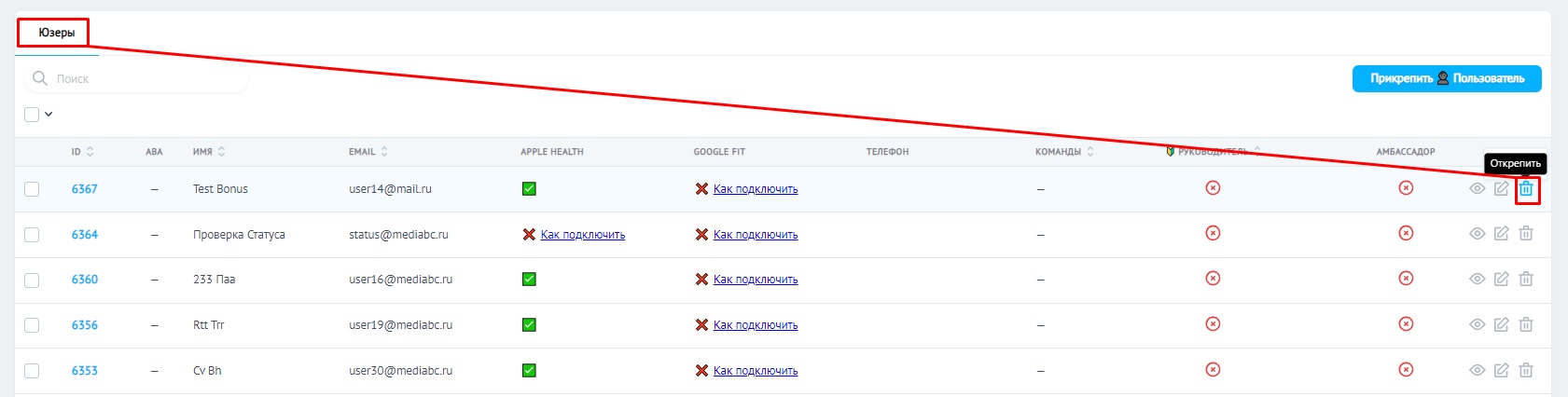Delete user 6360 with trash icon
The width and height of the screenshot is (1568, 397).
click(x=1526, y=279)
